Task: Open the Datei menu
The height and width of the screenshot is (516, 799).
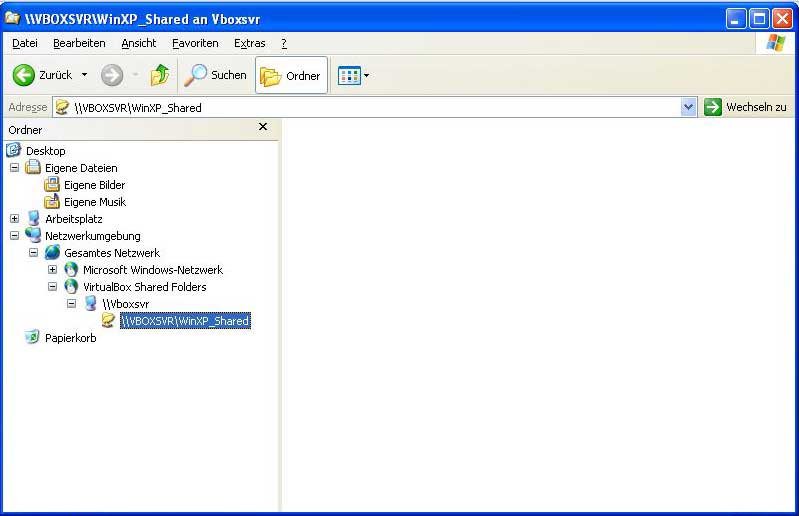Action: tap(24, 43)
